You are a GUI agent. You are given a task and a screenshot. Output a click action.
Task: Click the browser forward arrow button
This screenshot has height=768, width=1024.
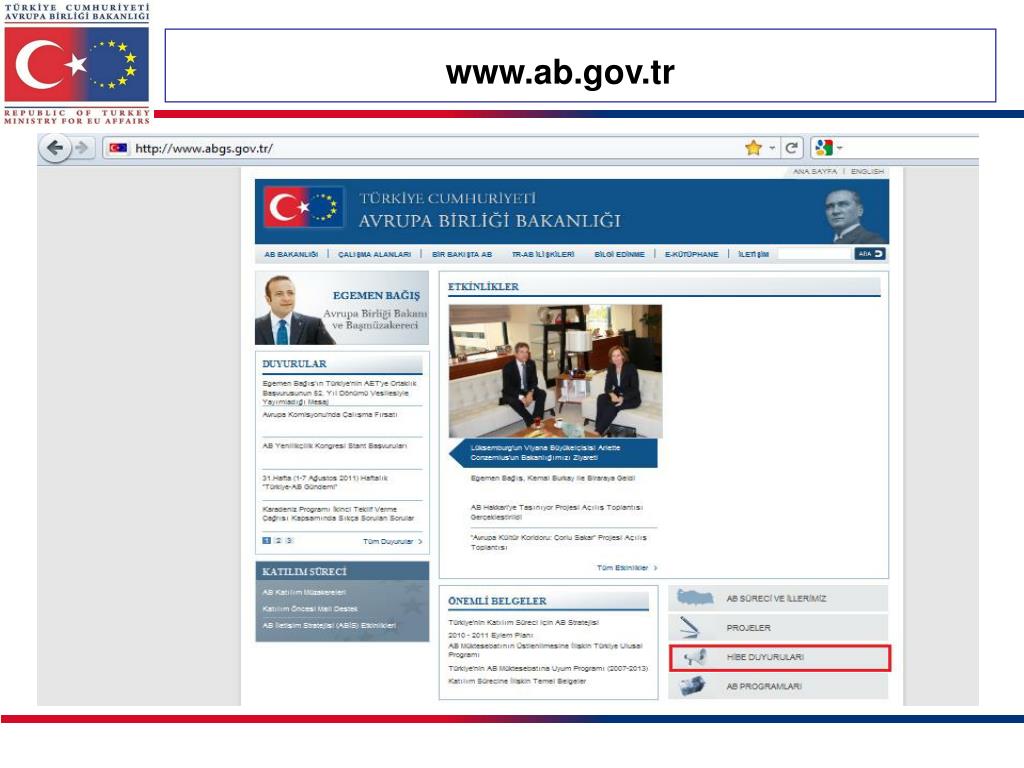(x=82, y=148)
